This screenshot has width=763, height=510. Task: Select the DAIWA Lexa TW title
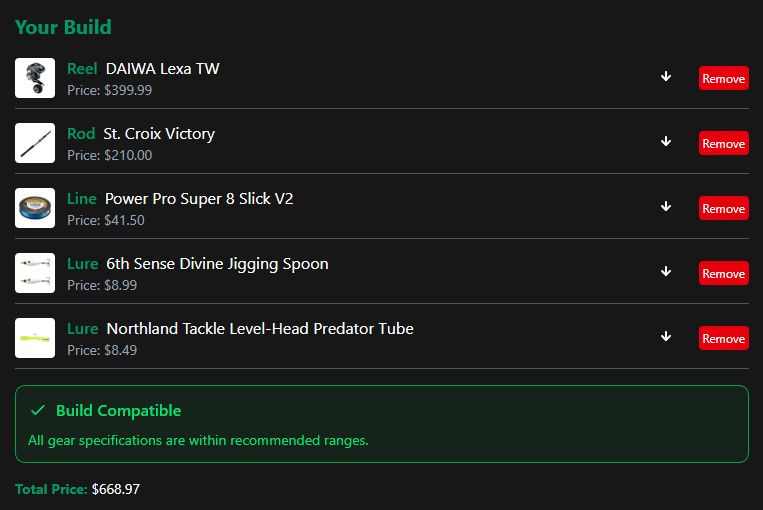[162, 69]
